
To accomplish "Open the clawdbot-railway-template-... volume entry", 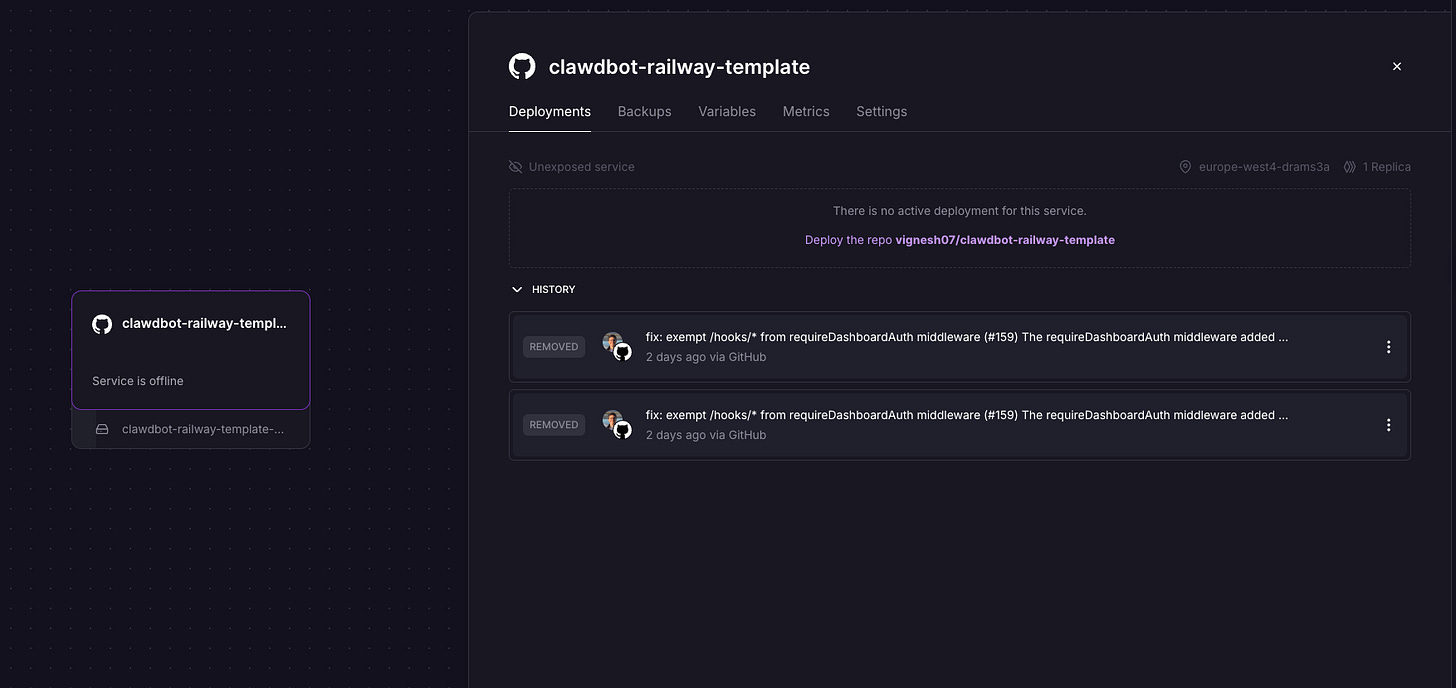I will point(191,429).
